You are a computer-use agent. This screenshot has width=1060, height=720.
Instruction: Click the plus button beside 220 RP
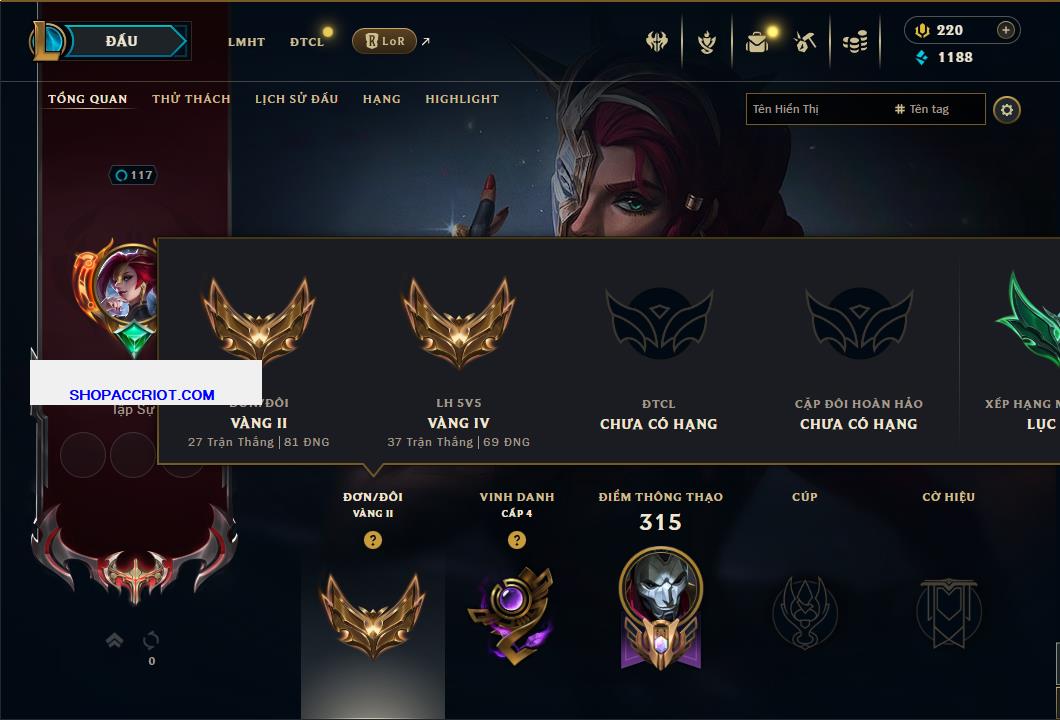pyautogui.click(x=1006, y=30)
